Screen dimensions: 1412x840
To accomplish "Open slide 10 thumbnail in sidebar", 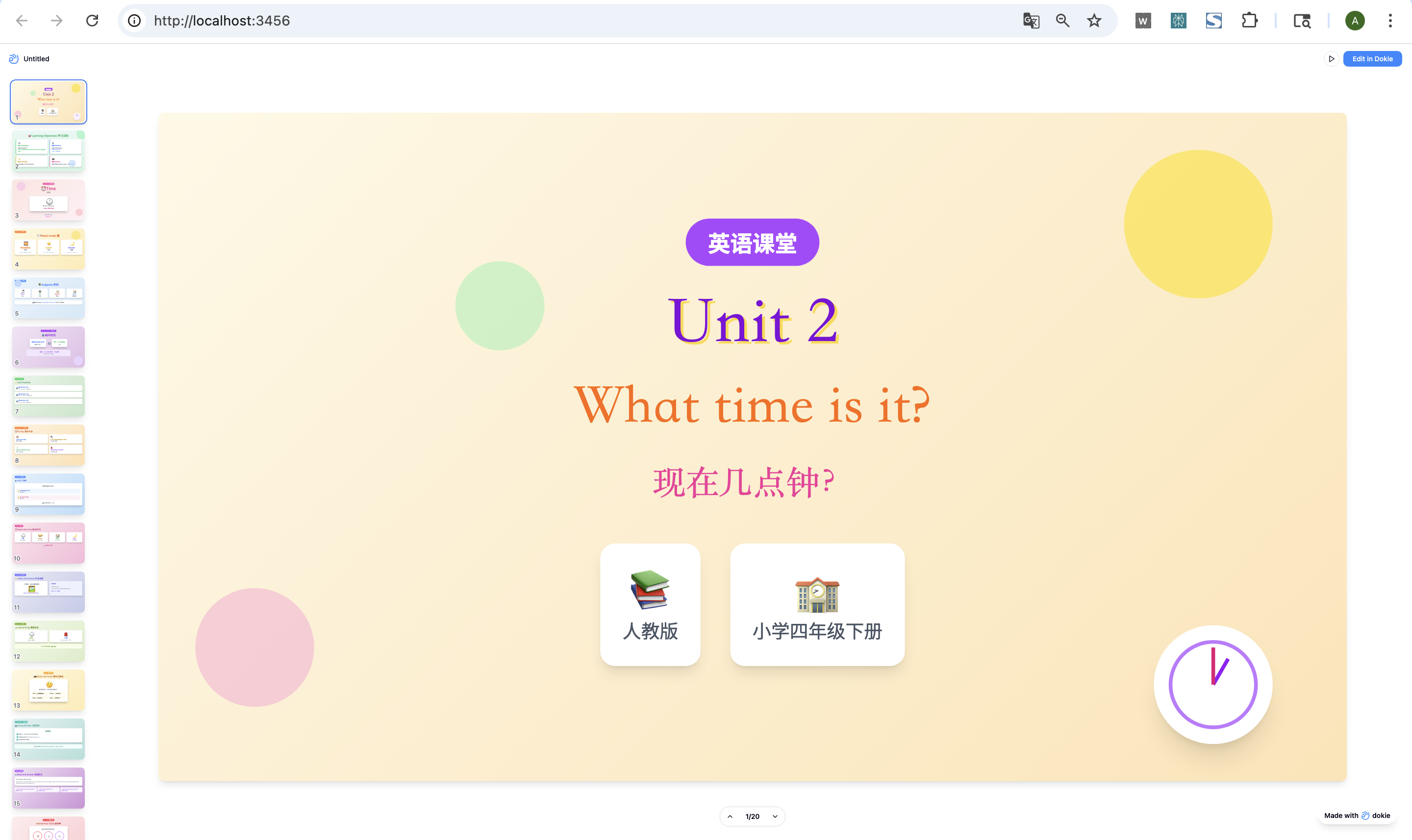I will click(49, 543).
